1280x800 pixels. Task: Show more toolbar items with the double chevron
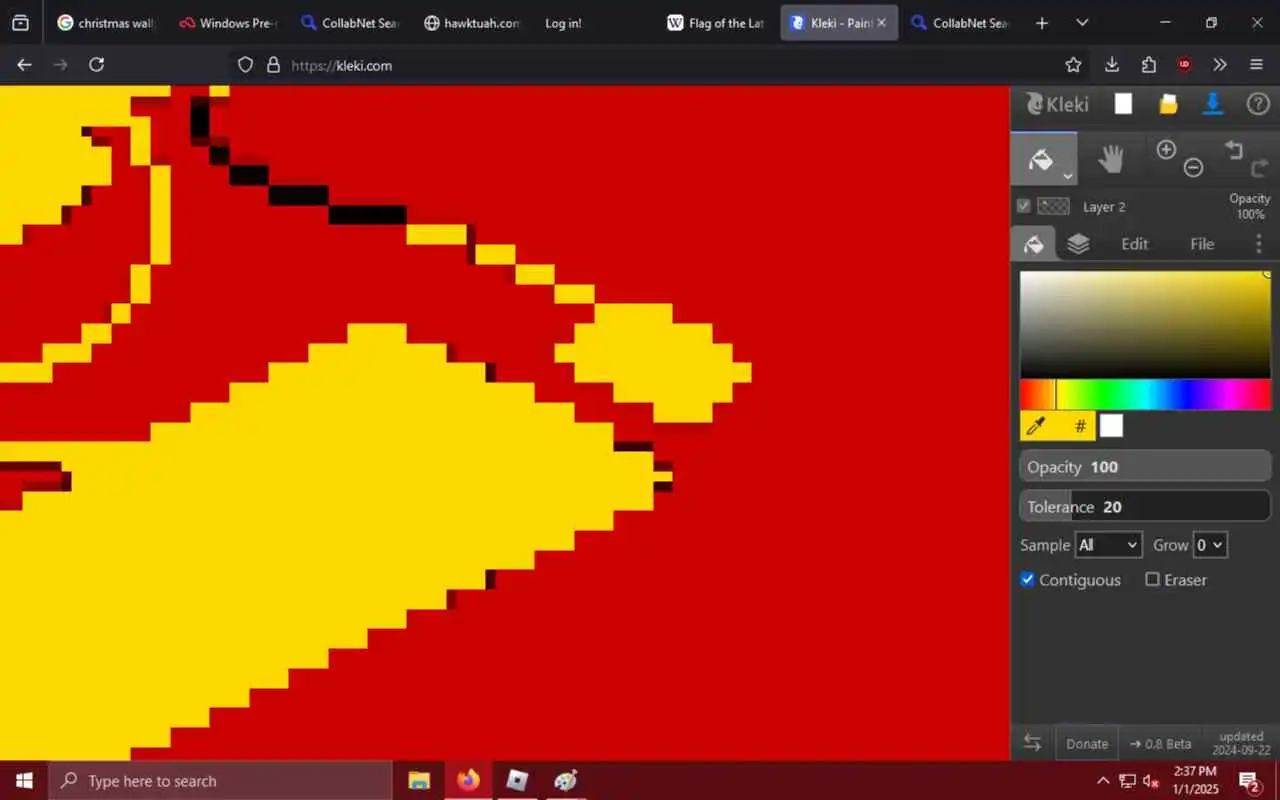tap(1220, 65)
